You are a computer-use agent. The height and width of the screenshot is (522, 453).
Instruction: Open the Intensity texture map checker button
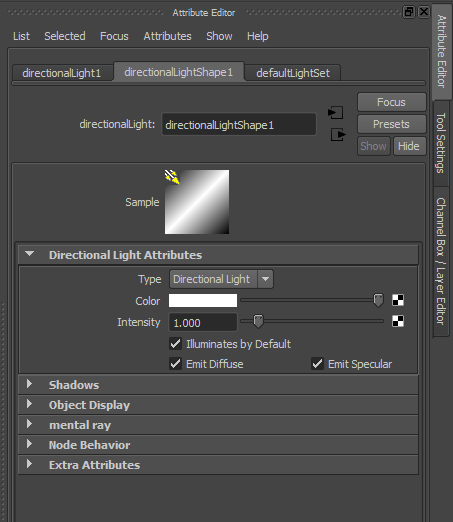[x=398, y=321]
